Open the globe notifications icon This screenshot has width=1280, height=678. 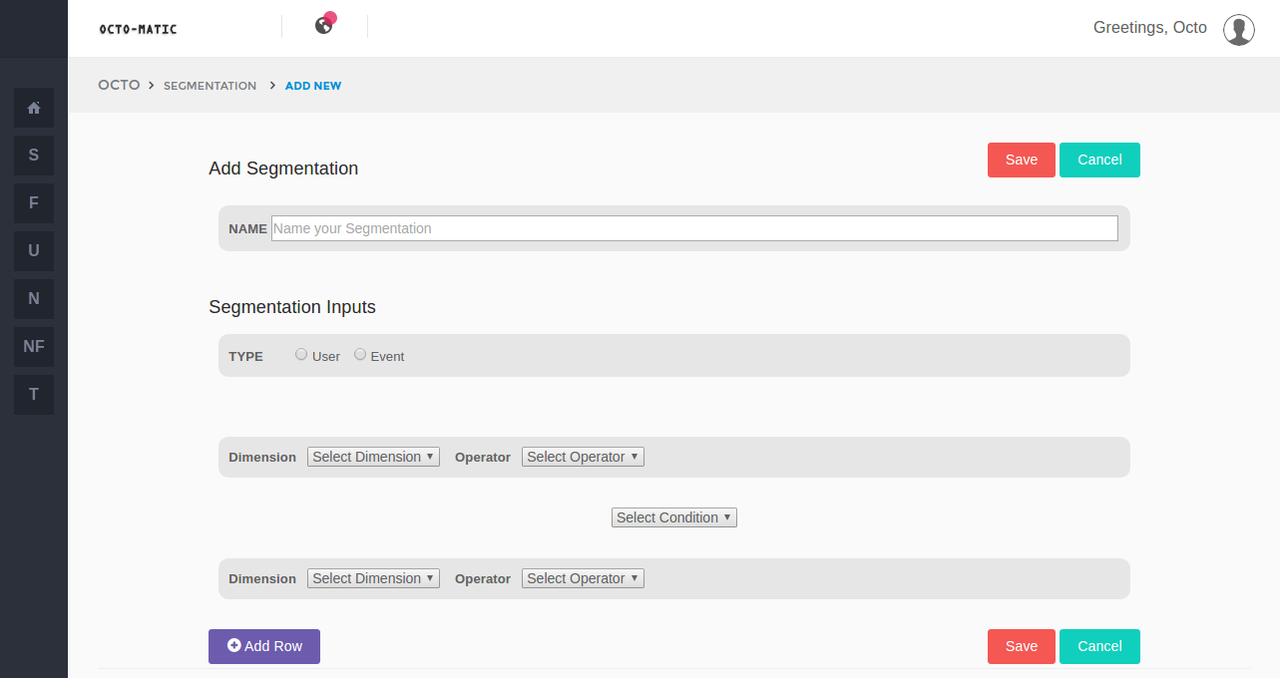[x=324, y=25]
